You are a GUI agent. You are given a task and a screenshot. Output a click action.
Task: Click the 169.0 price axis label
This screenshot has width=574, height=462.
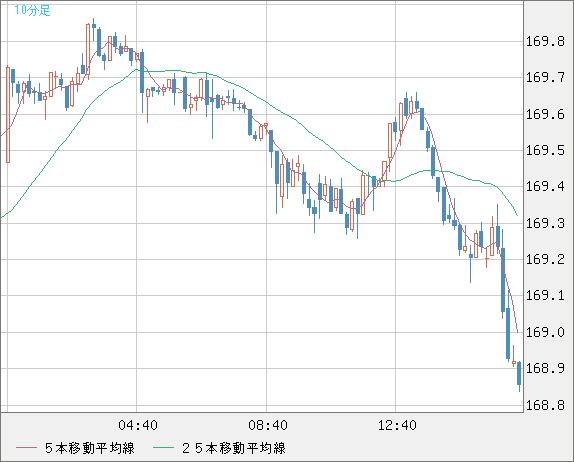click(x=545, y=332)
